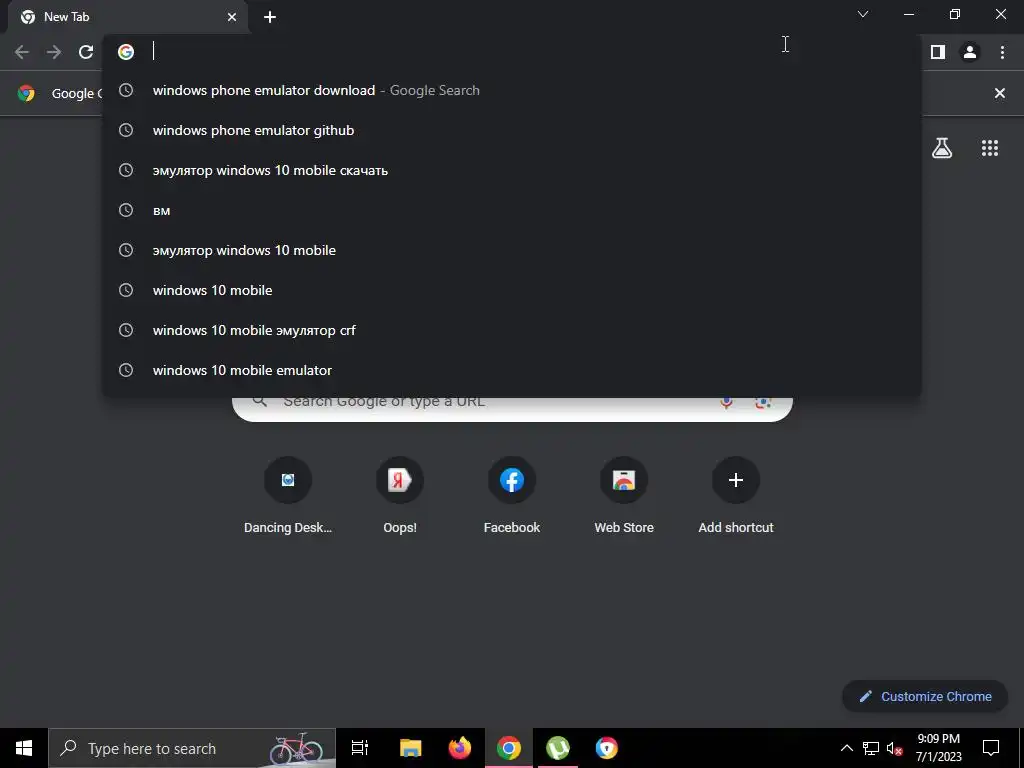Click clock icon beside 'windows phone emulator github'
The image size is (1024, 768).
point(125,130)
